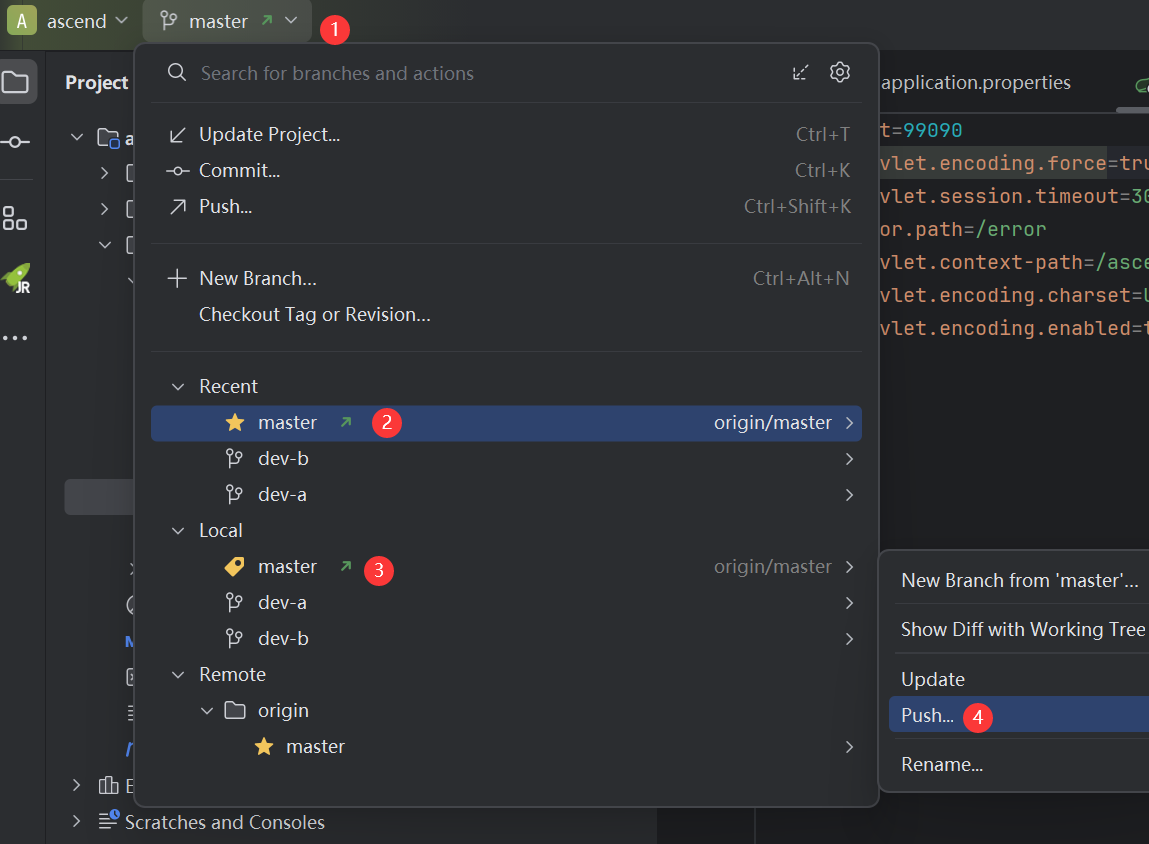Select Push... in the branch submenu
The image size is (1149, 844).
(927, 716)
